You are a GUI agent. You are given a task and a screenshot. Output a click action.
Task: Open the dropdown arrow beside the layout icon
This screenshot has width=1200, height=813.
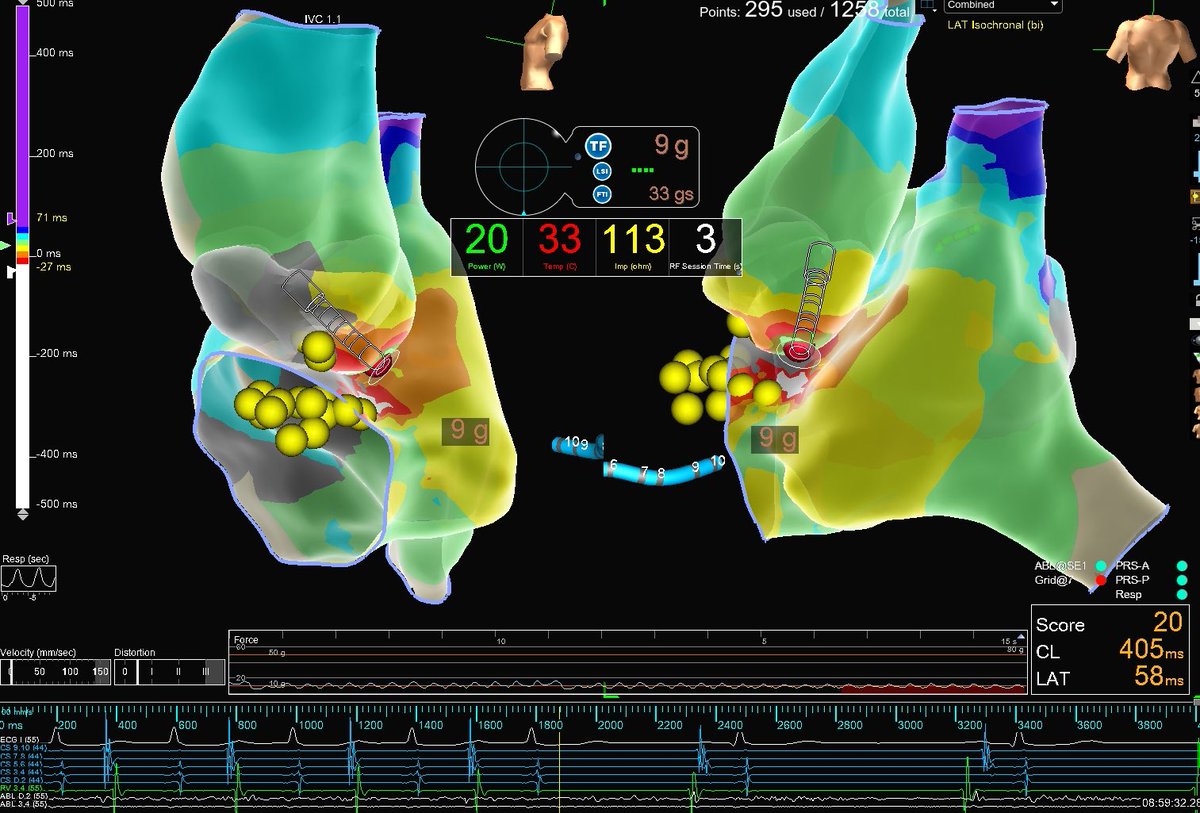pyautogui.click(x=935, y=11)
